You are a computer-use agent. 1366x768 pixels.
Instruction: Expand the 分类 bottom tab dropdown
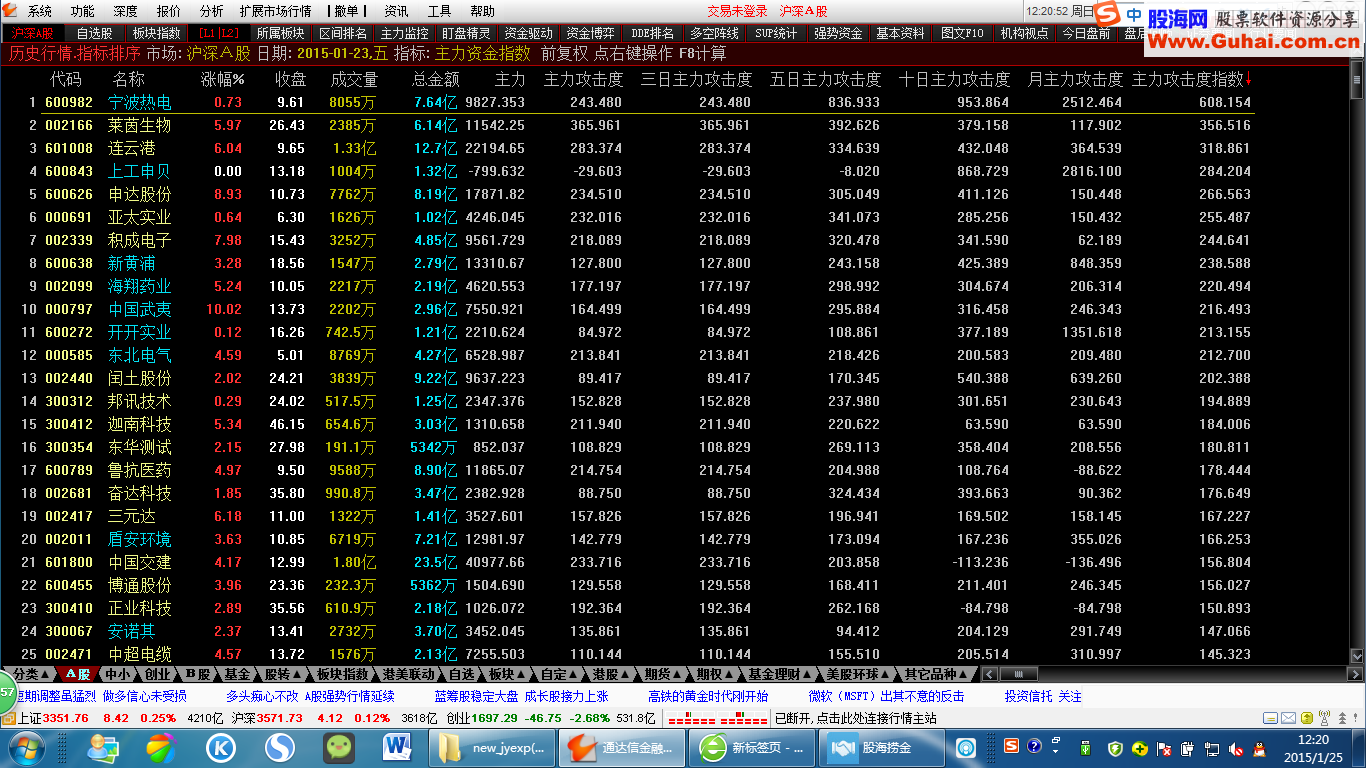(x=32, y=675)
